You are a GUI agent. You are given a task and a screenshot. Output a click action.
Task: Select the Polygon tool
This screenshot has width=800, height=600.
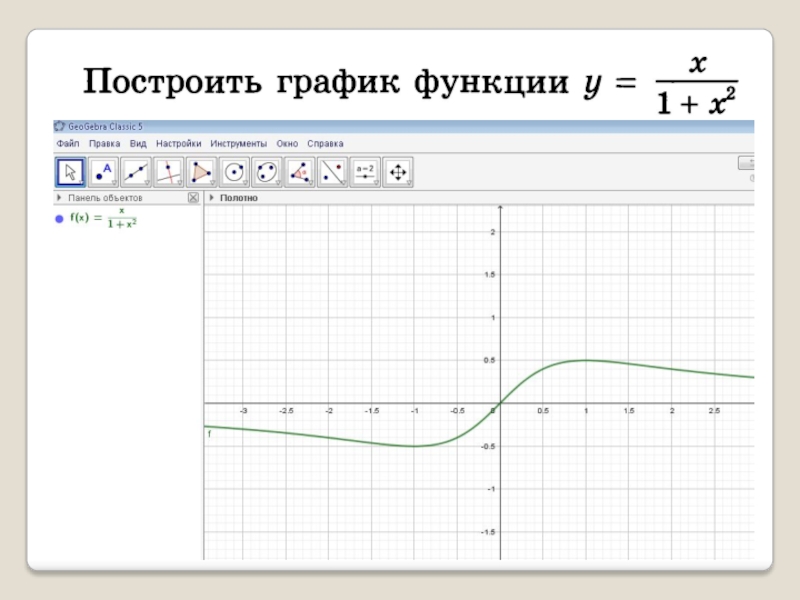(x=201, y=172)
